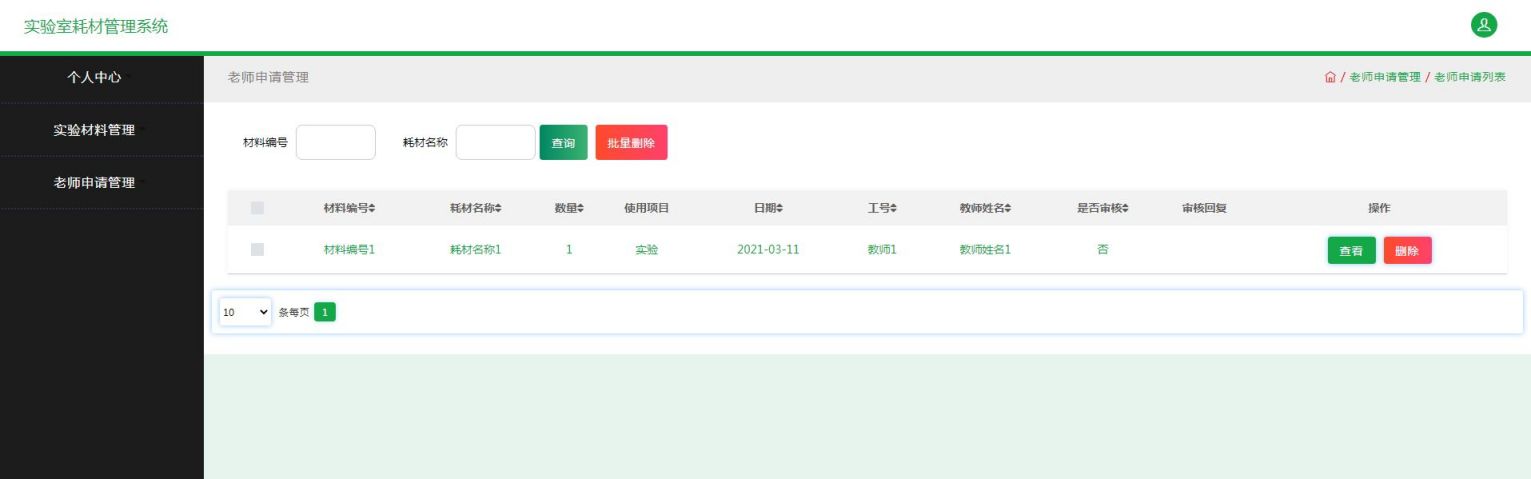Screen dimensions: 1531x479
Task: Click the 是否审核 cell 否
Action: pyautogui.click(x=1102, y=250)
